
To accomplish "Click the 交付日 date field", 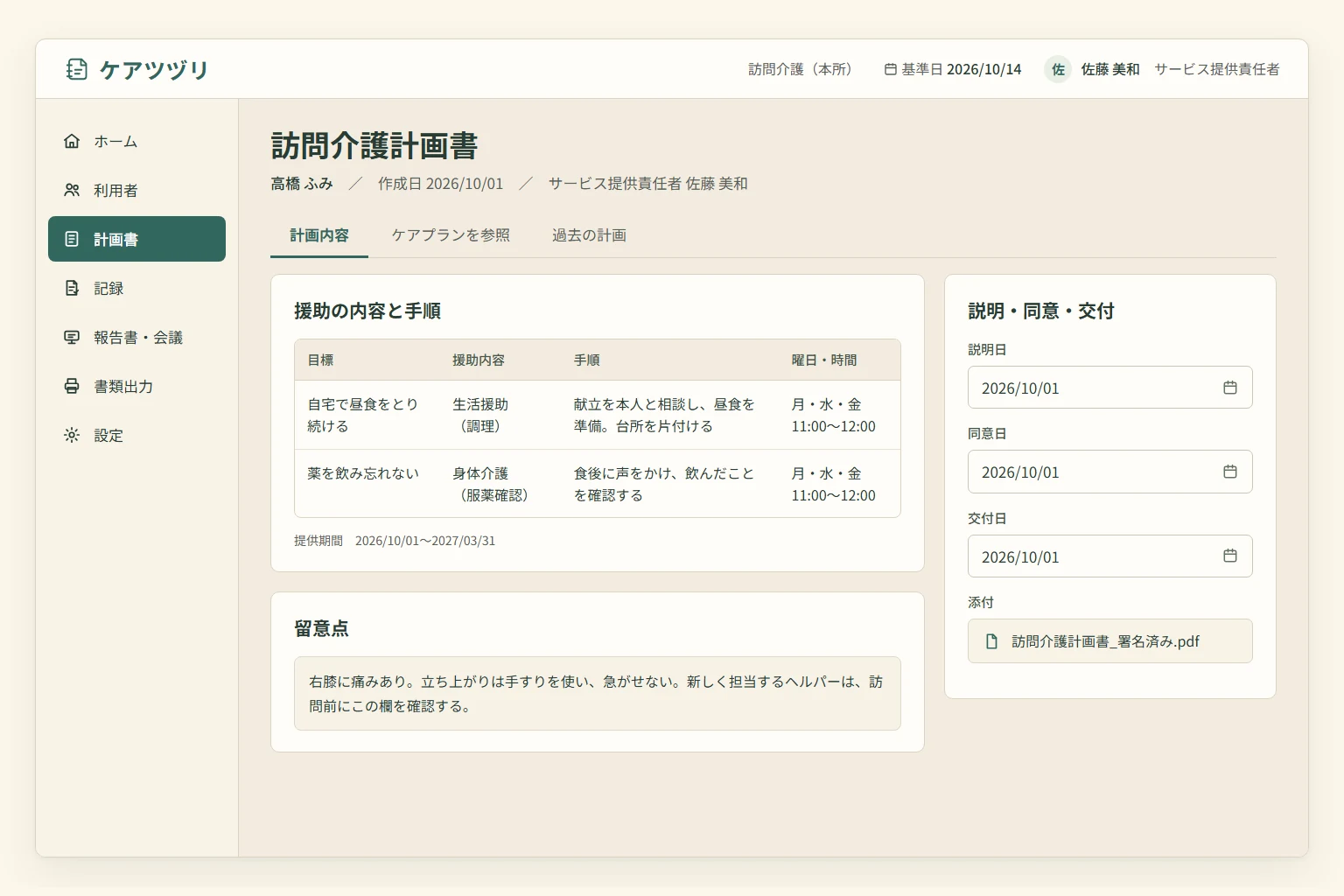I will 1109,556.
